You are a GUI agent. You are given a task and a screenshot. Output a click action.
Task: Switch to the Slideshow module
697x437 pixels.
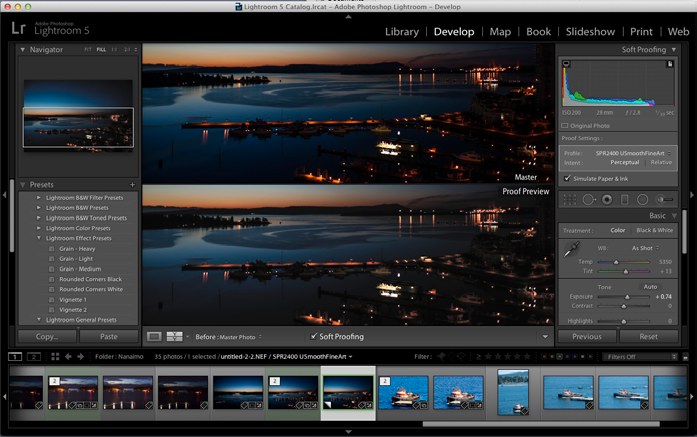click(590, 32)
